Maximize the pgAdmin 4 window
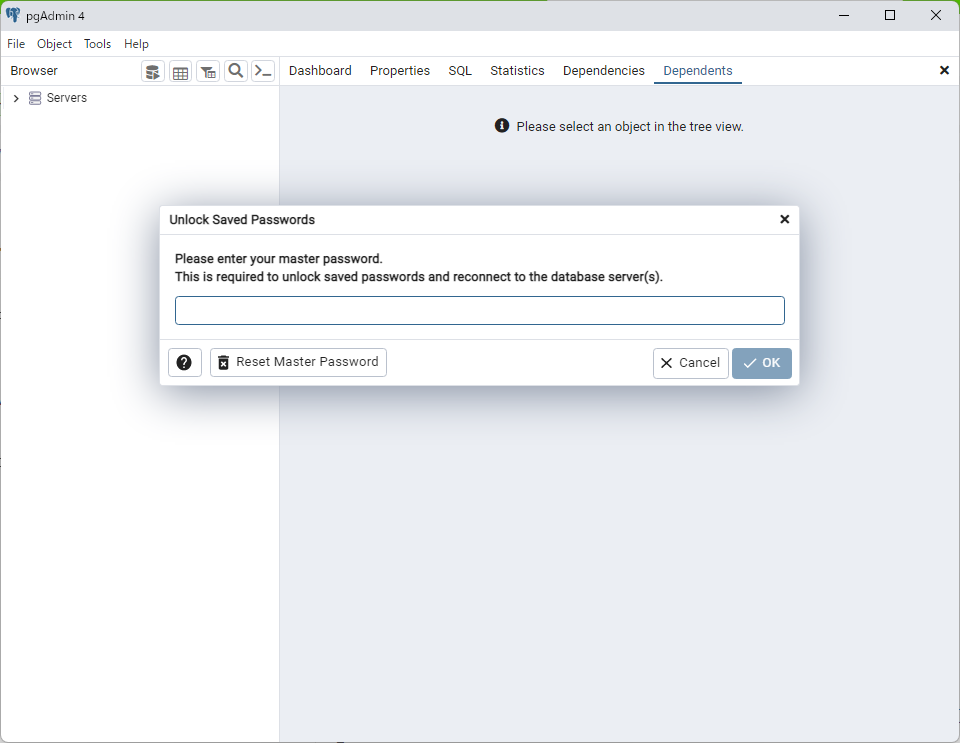 point(890,15)
